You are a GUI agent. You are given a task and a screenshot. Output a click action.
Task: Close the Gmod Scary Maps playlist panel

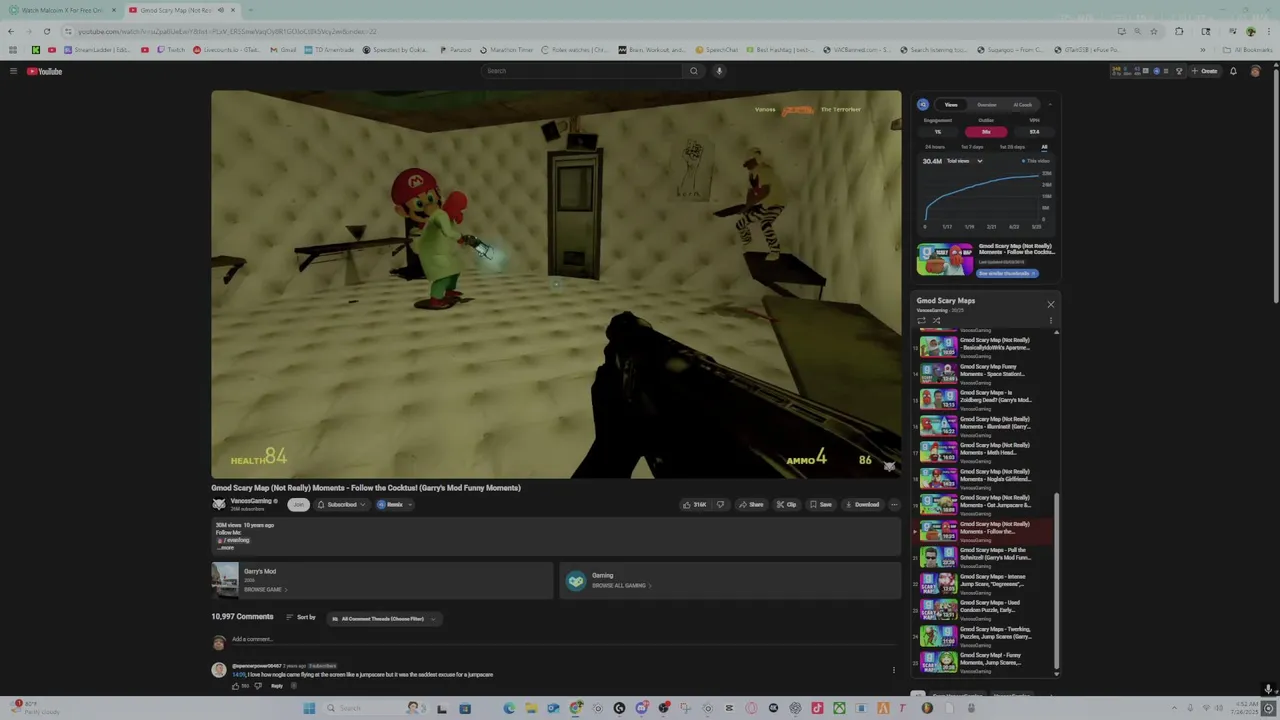pyautogui.click(x=1050, y=304)
